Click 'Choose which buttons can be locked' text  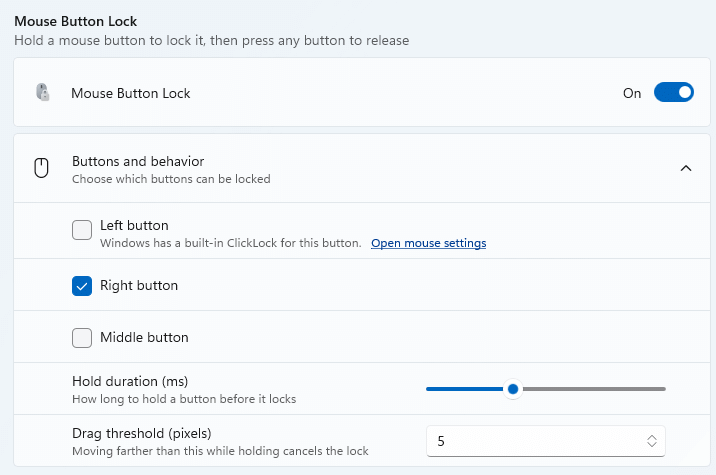pos(171,179)
